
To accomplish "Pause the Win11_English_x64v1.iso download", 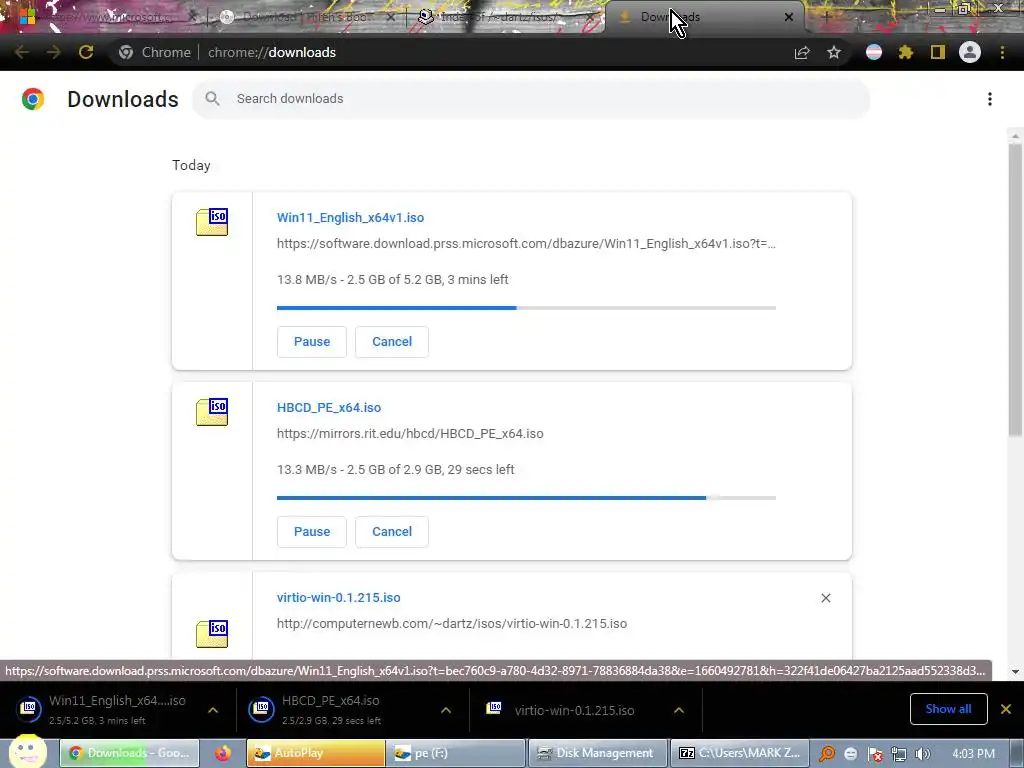I will (312, 342).
